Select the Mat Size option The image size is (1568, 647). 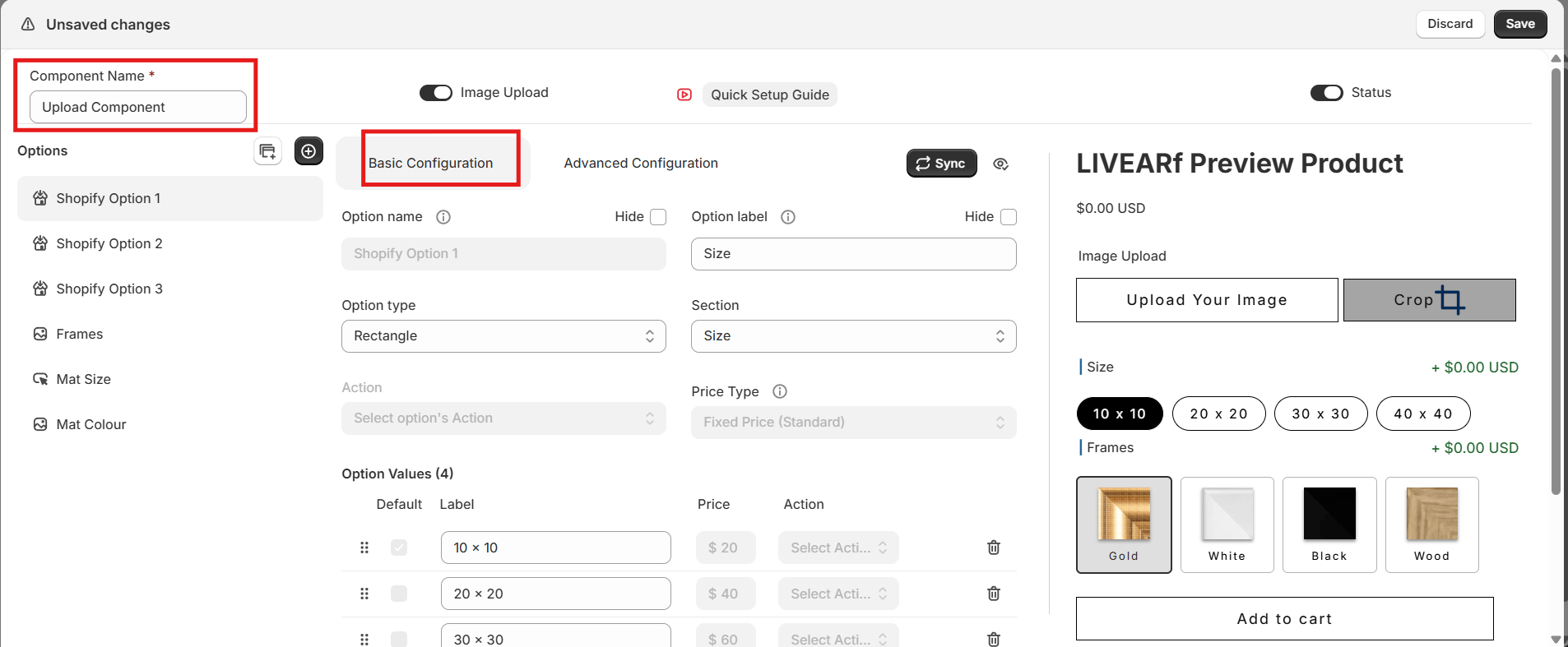pyautogui.click(x=170, y=379)
